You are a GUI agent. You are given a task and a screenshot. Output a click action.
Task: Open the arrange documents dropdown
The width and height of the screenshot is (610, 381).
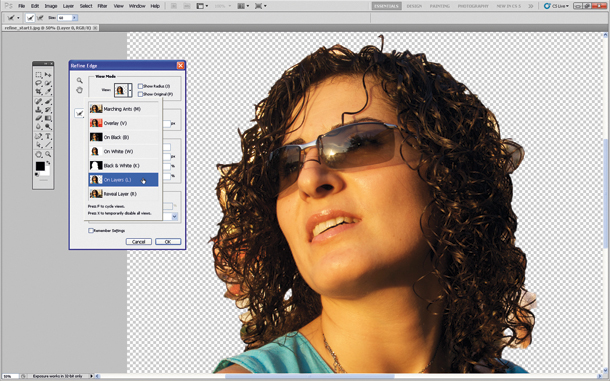tap(244, 6)
